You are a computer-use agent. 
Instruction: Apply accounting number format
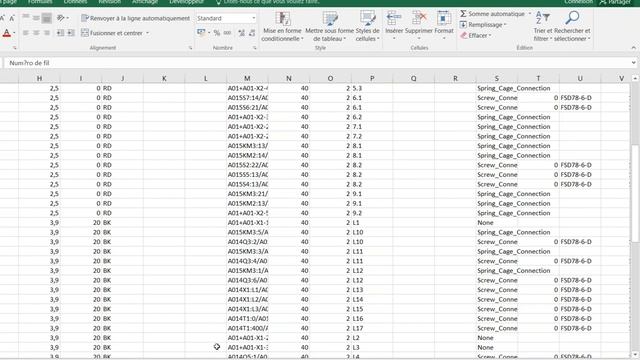click(201, 33)
